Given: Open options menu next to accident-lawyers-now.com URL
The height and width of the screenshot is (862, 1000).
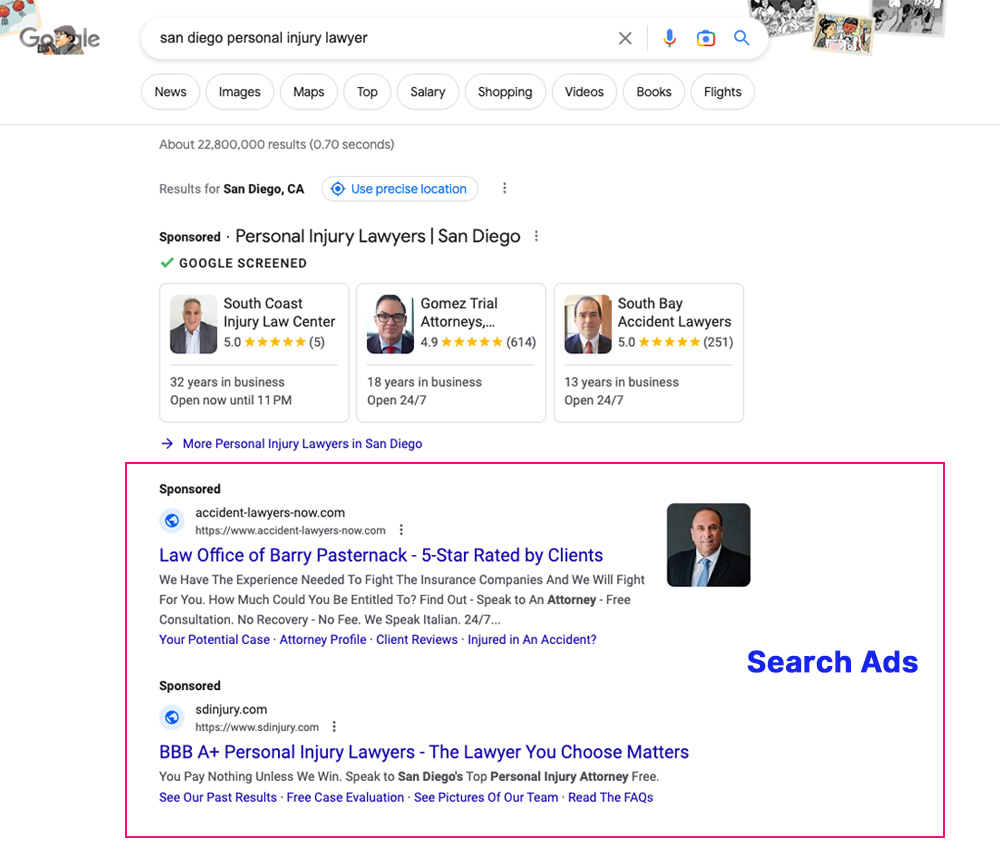Looking at the screenshot, I should coord(402,530).
